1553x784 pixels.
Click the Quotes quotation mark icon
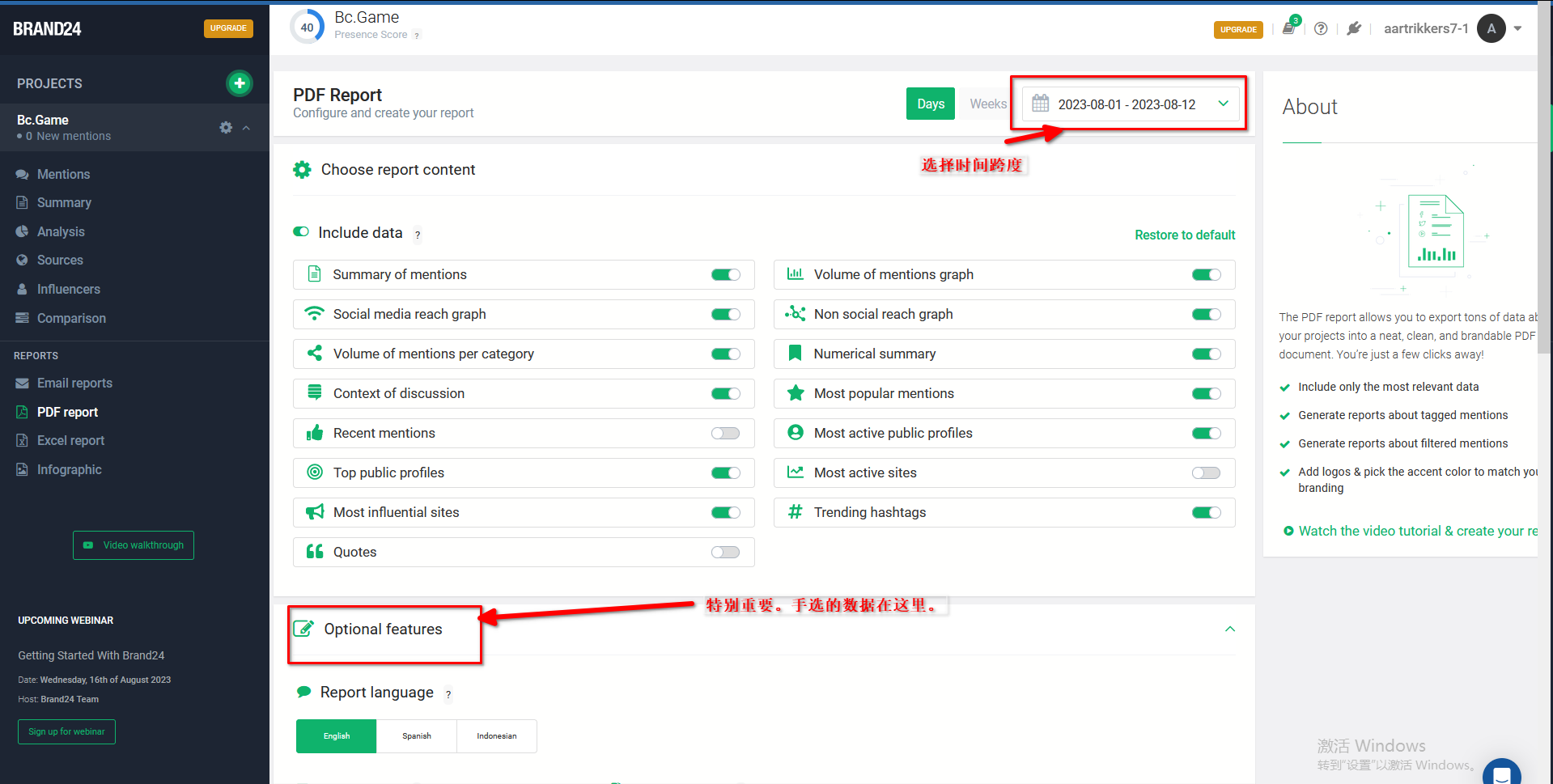point(315,552)
